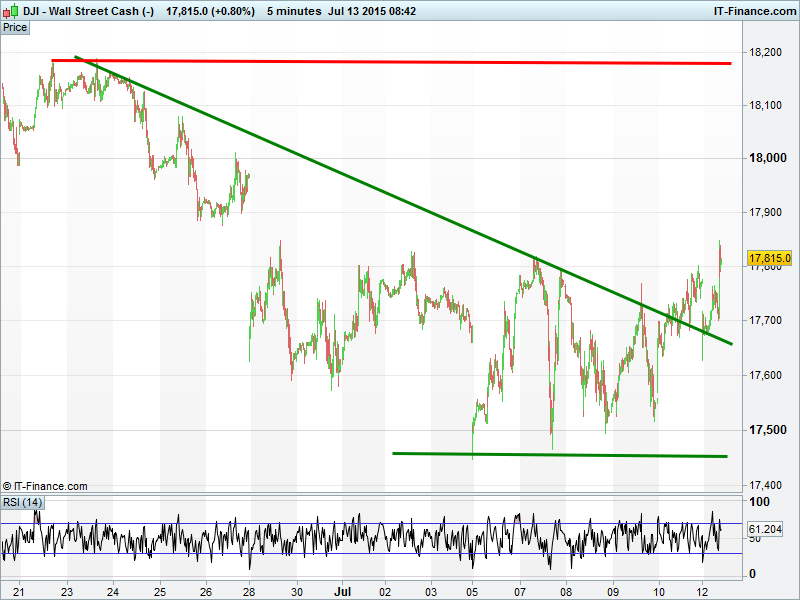The image size is (800, 600).
Task: Click the candlestick icon beside DJI title
Action: [11, 11]
